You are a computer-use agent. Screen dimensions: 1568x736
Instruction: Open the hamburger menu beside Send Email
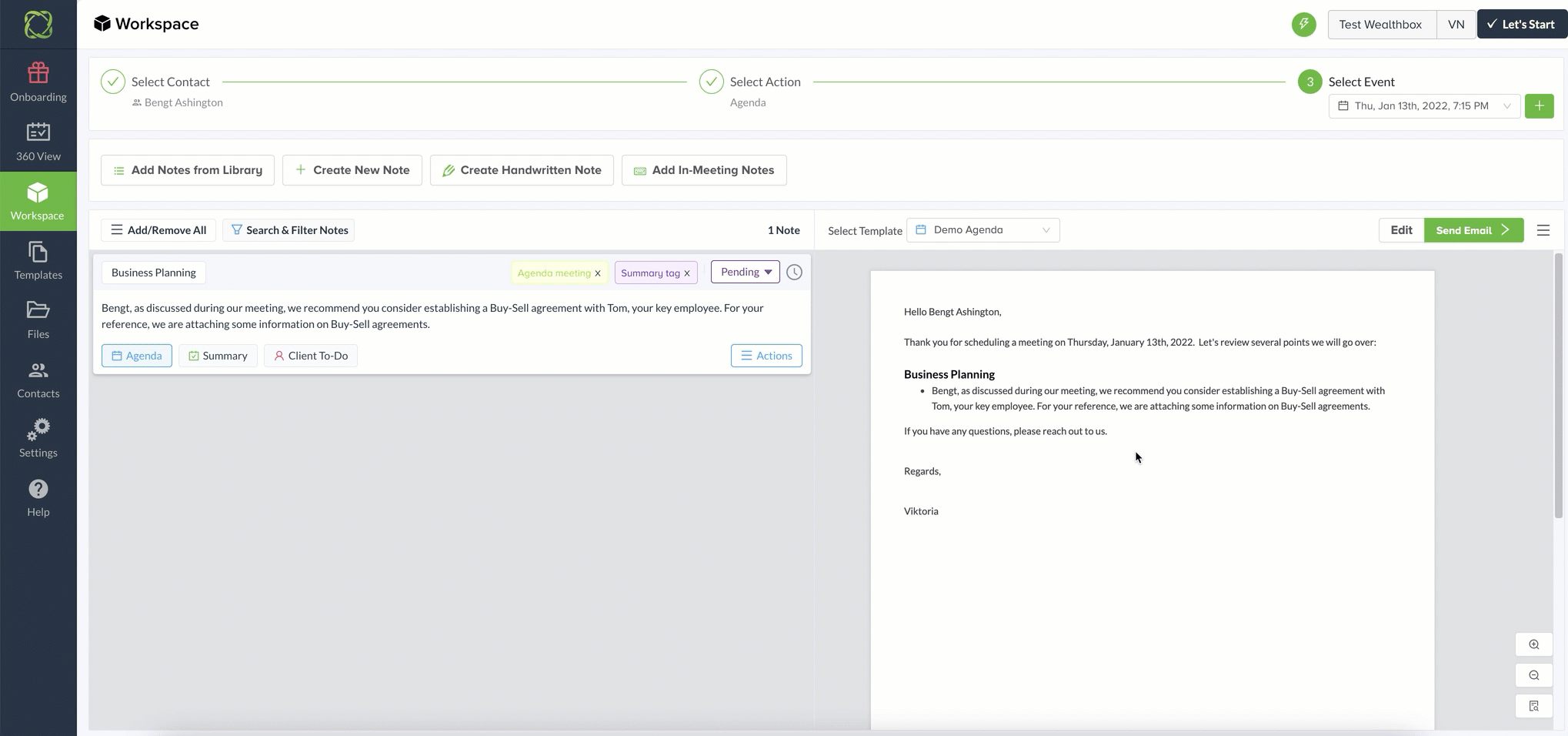pyautogui.click(x=1543, y=230)
